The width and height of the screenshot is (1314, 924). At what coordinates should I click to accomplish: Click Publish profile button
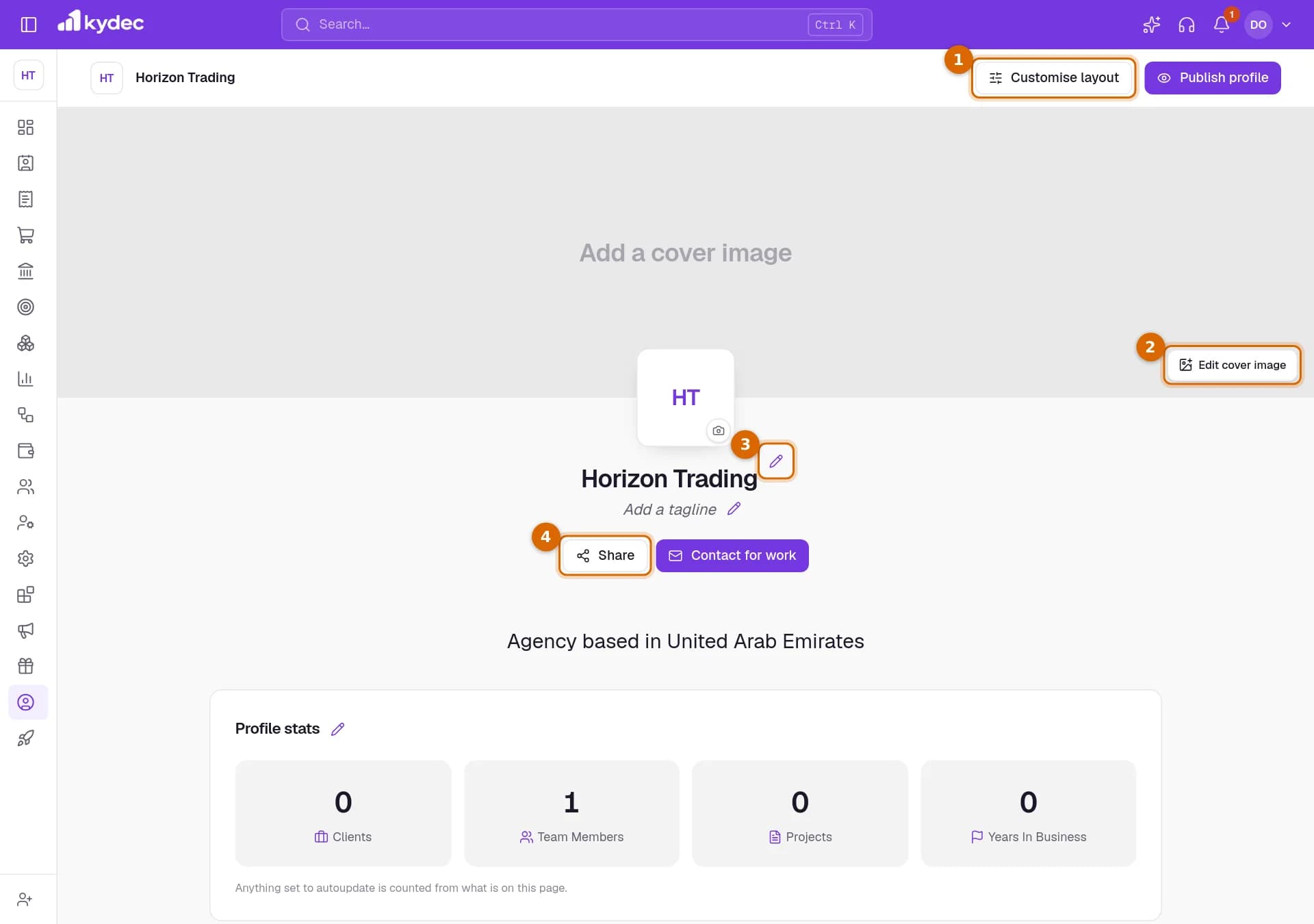(x=1212, y=78)
